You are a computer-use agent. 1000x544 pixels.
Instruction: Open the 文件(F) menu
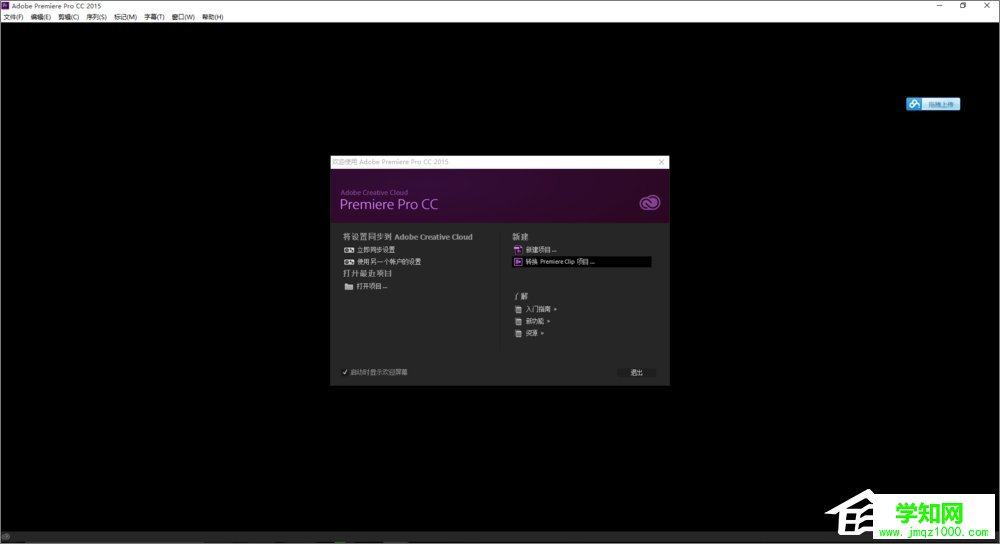[x=13, y=17]
